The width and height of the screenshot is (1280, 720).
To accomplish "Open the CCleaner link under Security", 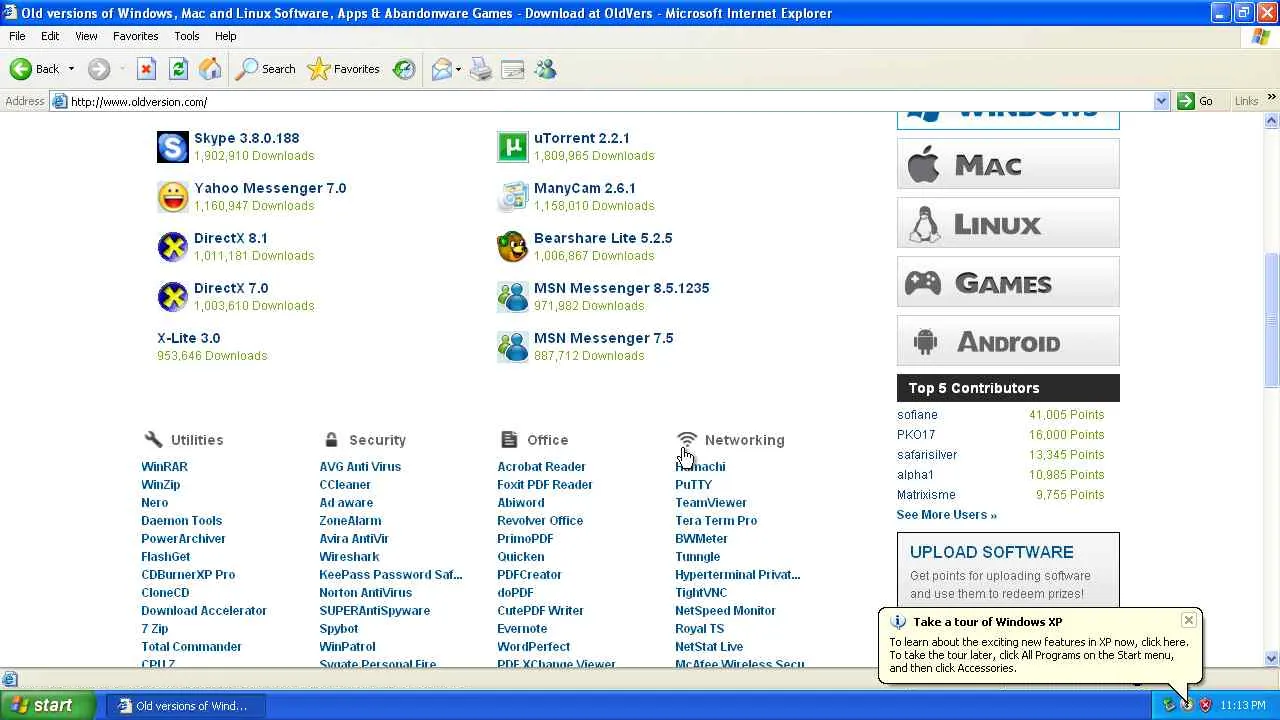I will click(345, 485).
